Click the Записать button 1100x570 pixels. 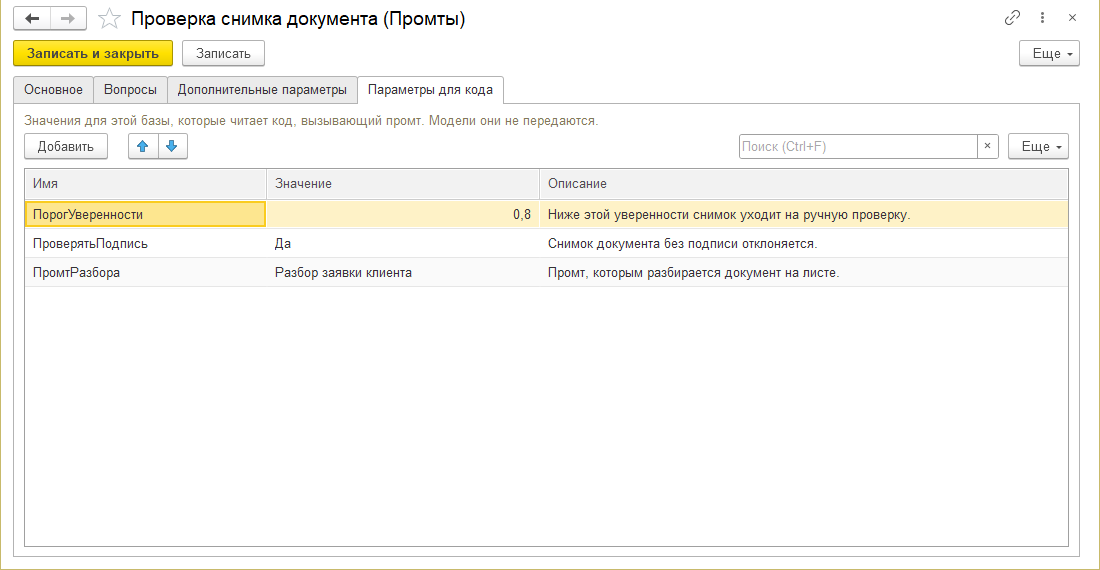click(223, 53)
